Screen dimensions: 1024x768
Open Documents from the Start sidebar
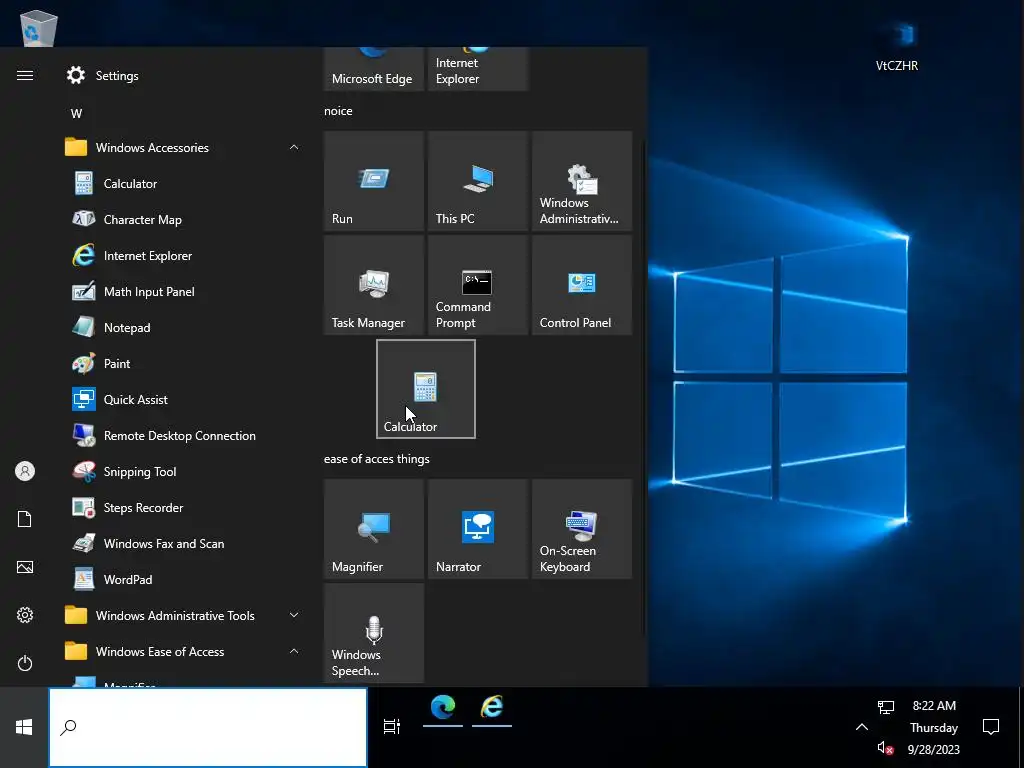point(25,519)
